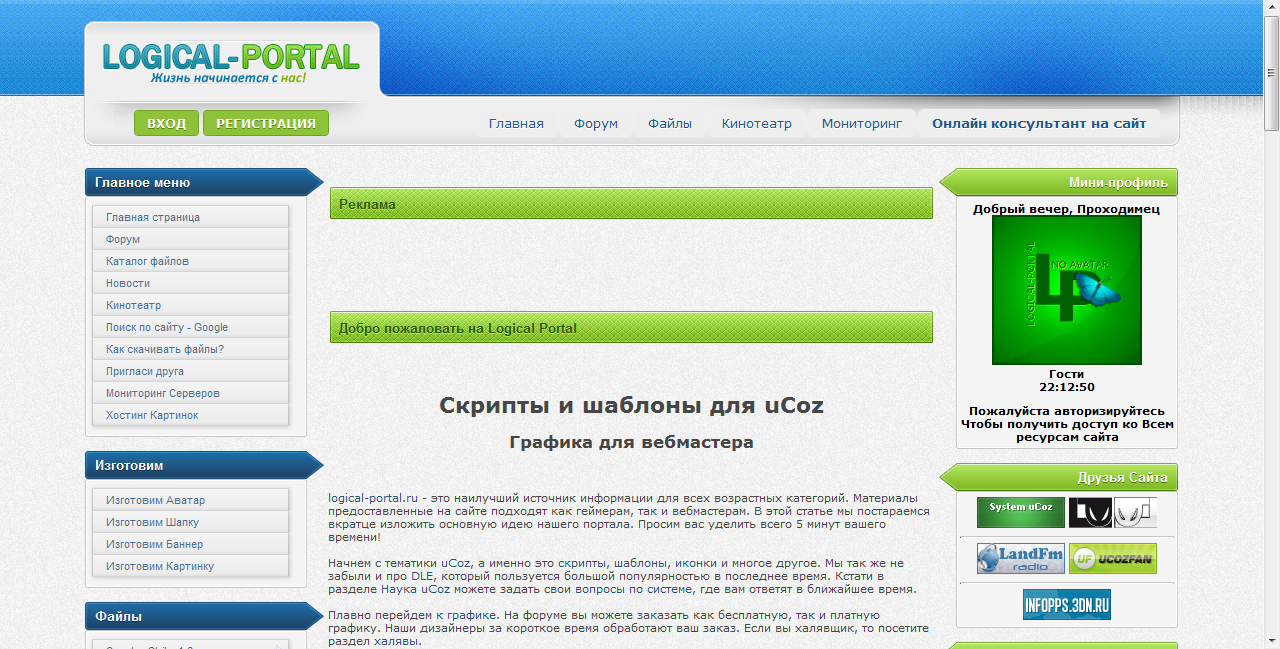Follow the графике link in the text

[474, 615]
